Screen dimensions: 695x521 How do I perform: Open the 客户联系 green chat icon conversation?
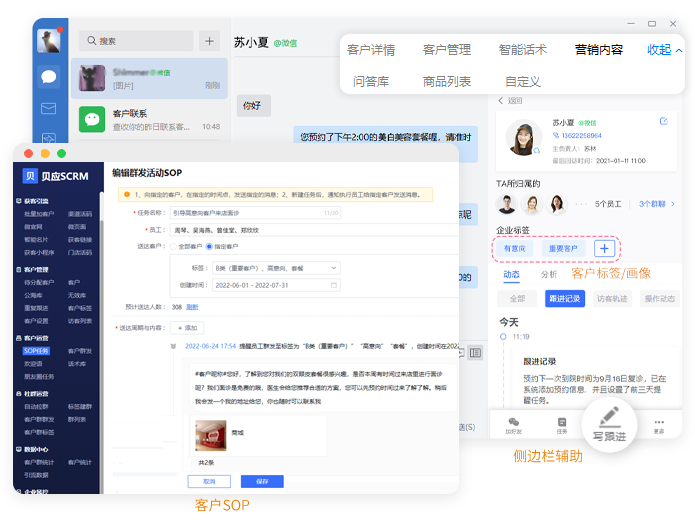coord(92,119)
